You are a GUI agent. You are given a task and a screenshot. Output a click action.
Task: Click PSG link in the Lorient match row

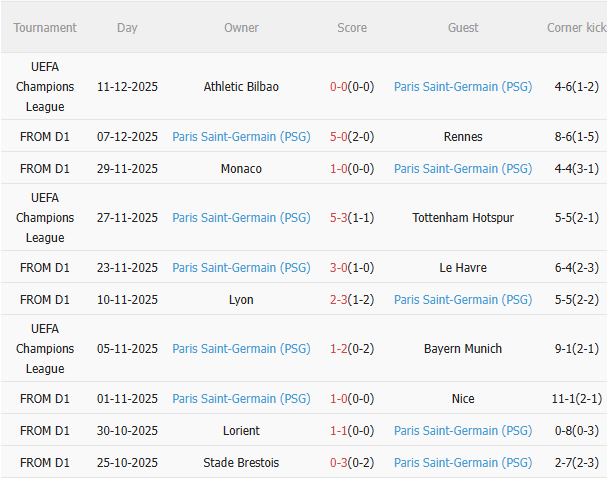(x=463, y=431)
